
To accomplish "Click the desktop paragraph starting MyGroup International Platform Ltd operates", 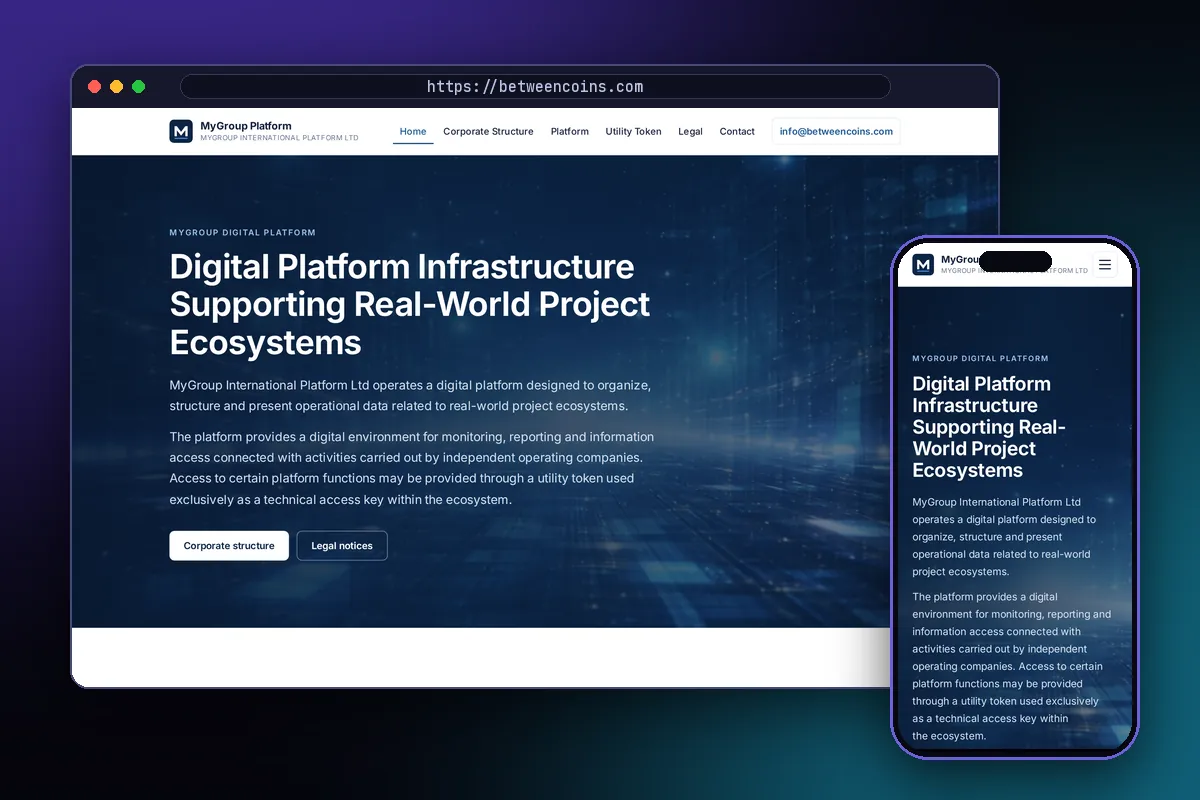I will [x=410, y=396].
